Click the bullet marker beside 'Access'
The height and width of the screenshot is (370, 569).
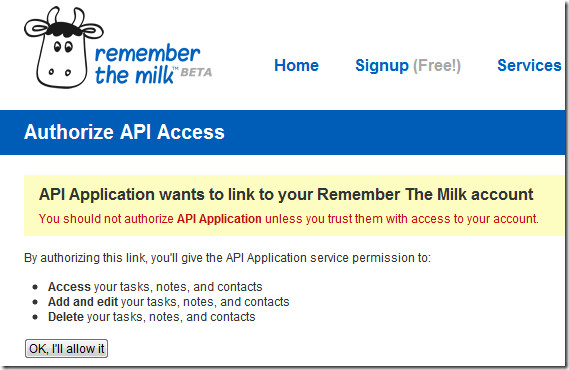35,287
